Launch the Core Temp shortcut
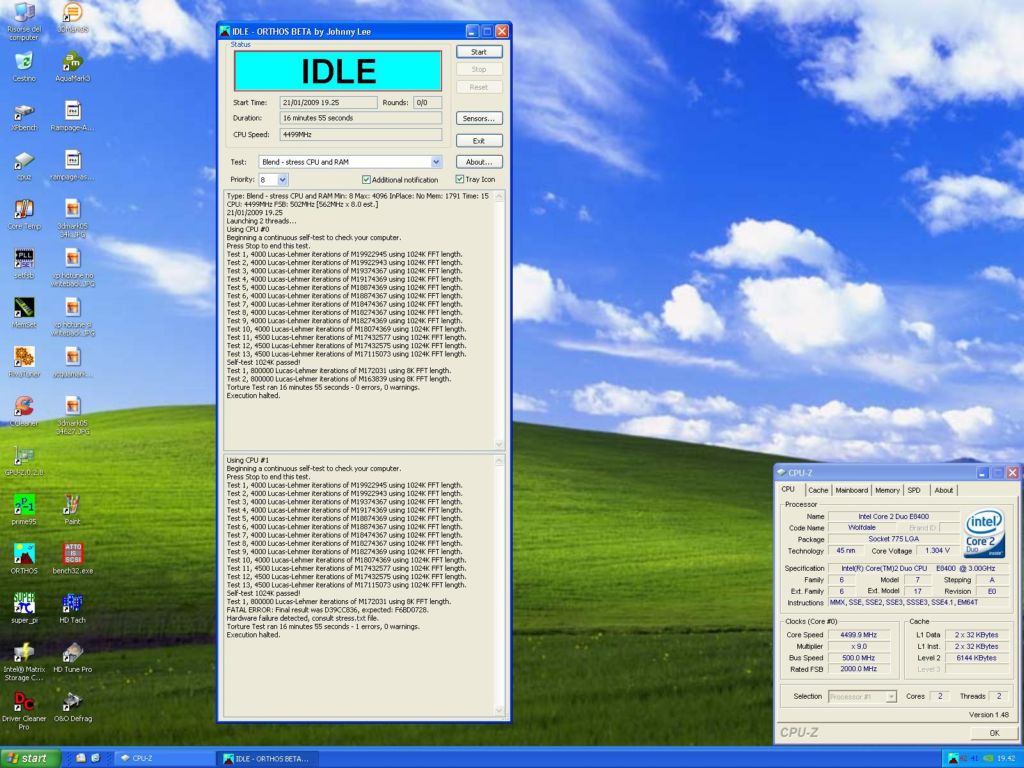Image resolution: width=1024 pixels, height=768 pixels. 24,215
